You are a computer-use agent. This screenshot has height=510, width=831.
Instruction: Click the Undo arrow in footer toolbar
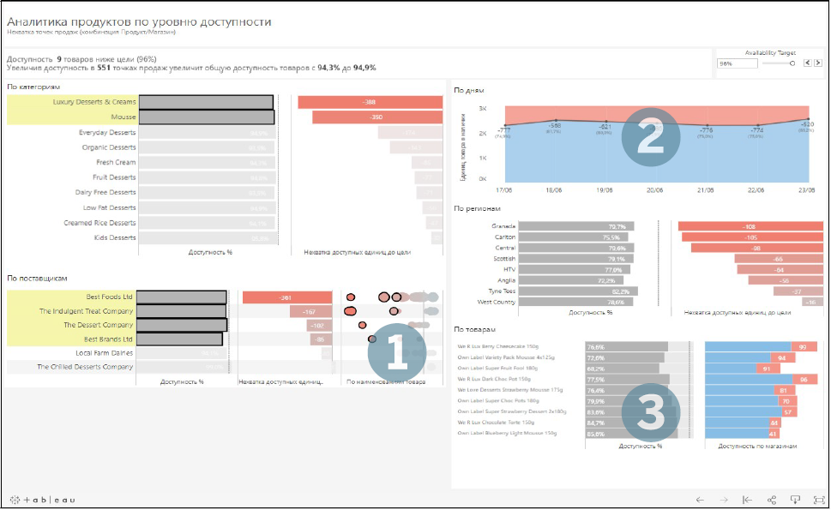pos(700,499)
